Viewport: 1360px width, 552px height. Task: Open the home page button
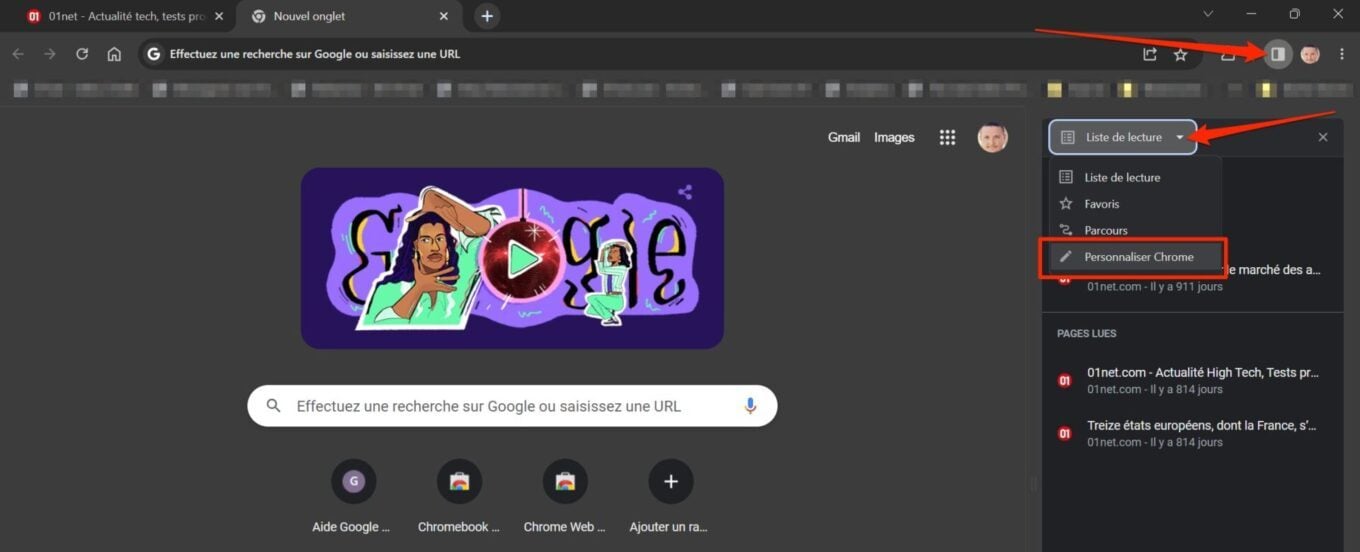click(114, 54)
